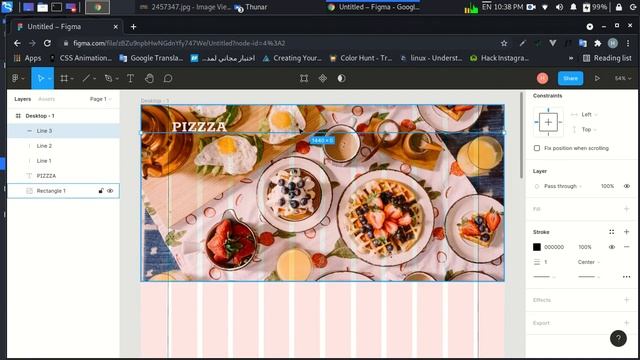Screen dimensions: 640x360
Task: Open the Page 1 dropdown
Action: tap(100, 99)
